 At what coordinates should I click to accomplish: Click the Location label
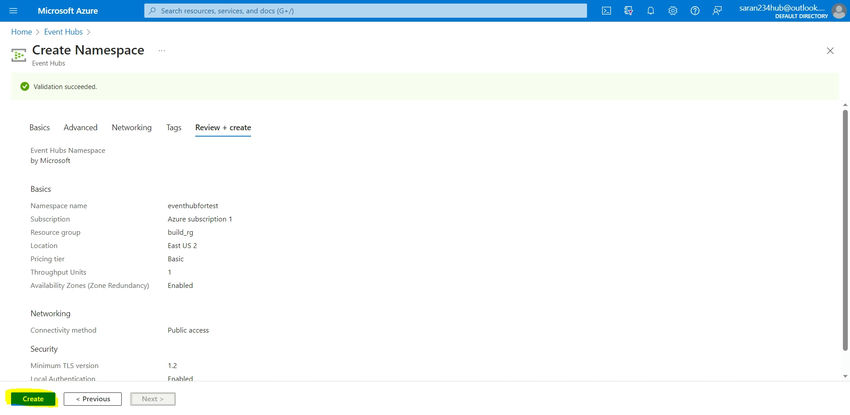tap(44, 245)
